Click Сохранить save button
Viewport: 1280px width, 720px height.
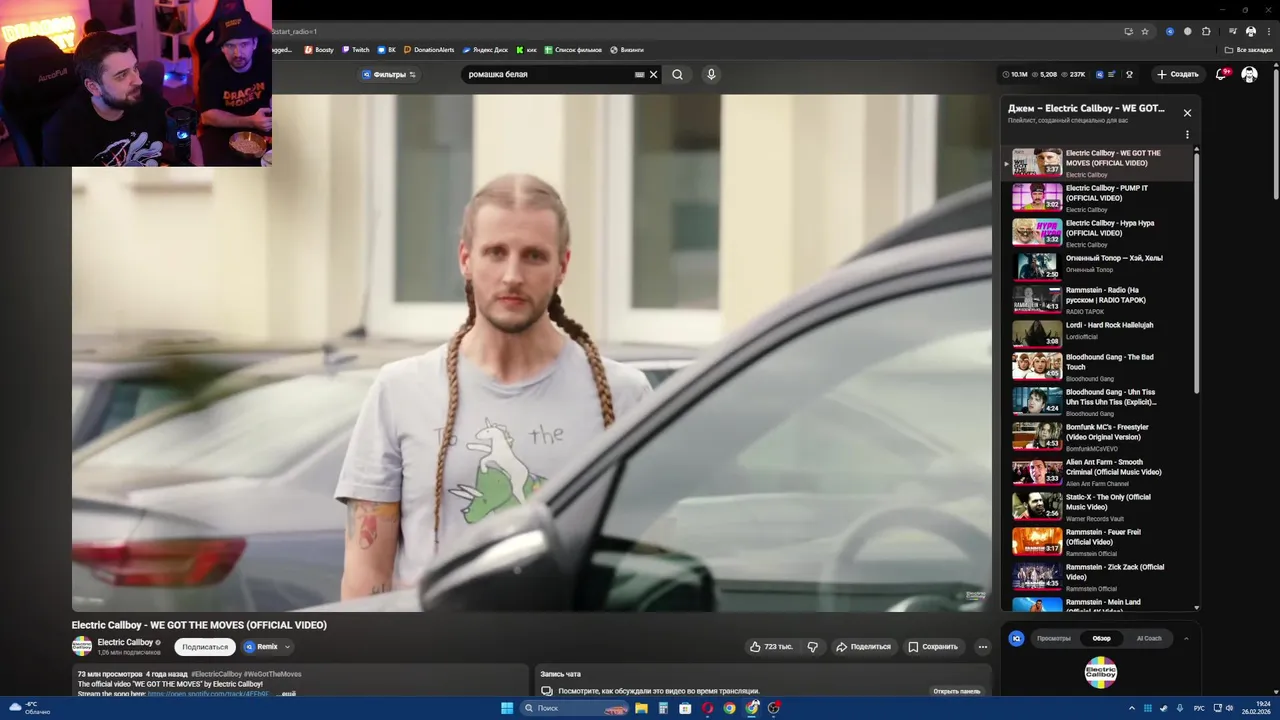point(933,647)
